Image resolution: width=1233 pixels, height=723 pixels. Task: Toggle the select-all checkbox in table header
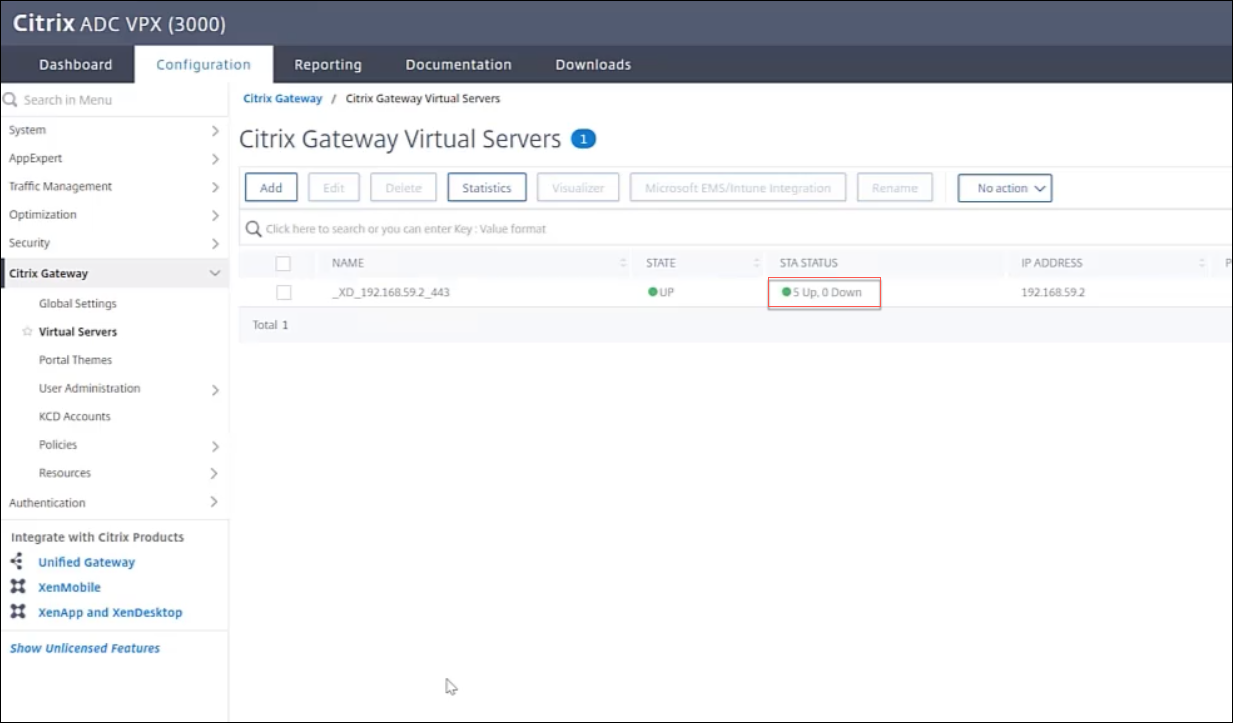pyautogui.click(x=283, y=264)
